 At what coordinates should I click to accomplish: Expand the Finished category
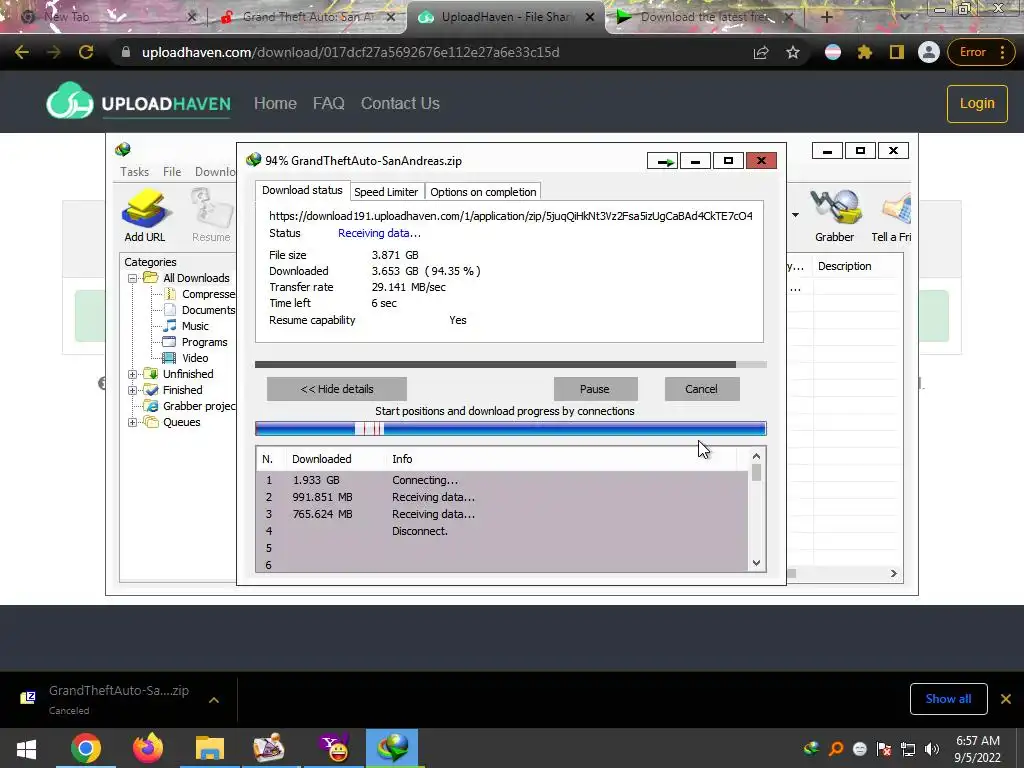(x=133, y=390)
